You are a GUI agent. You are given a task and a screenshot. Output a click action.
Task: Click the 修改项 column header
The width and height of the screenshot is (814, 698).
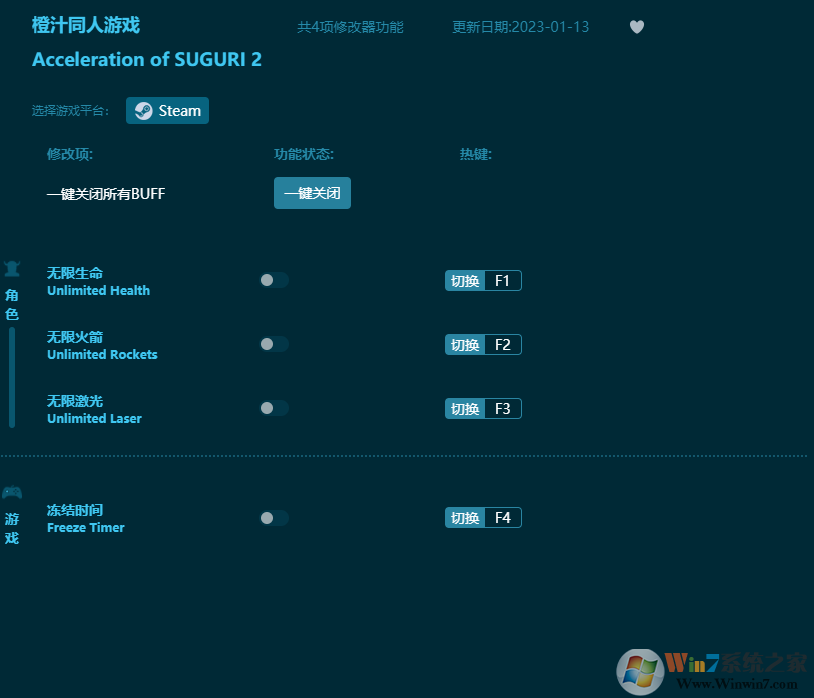click(x=70, y=154)
